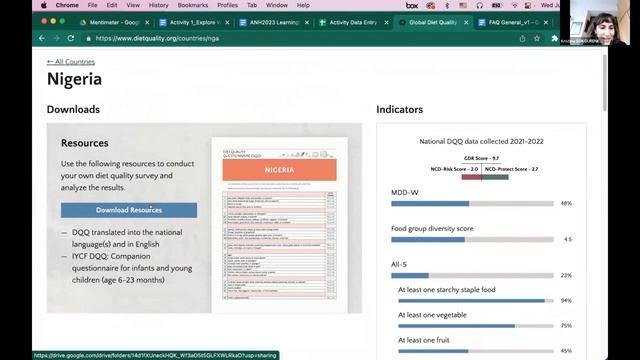640x360 pixels.
Task: Click the MDD-W progress bar
Action: pos(472,203)
